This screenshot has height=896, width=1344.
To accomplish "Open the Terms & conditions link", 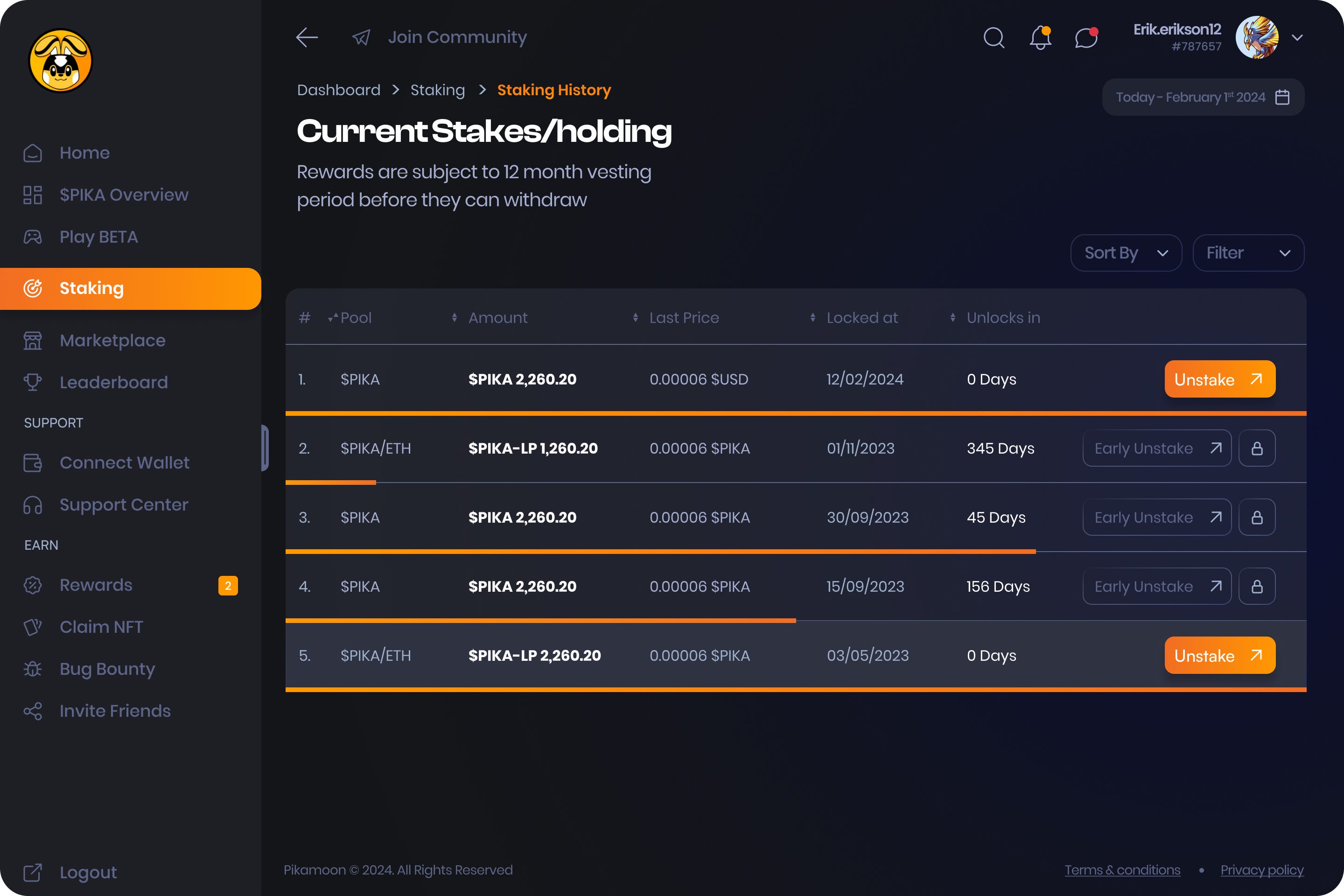I will click(x=1122, y=869).
